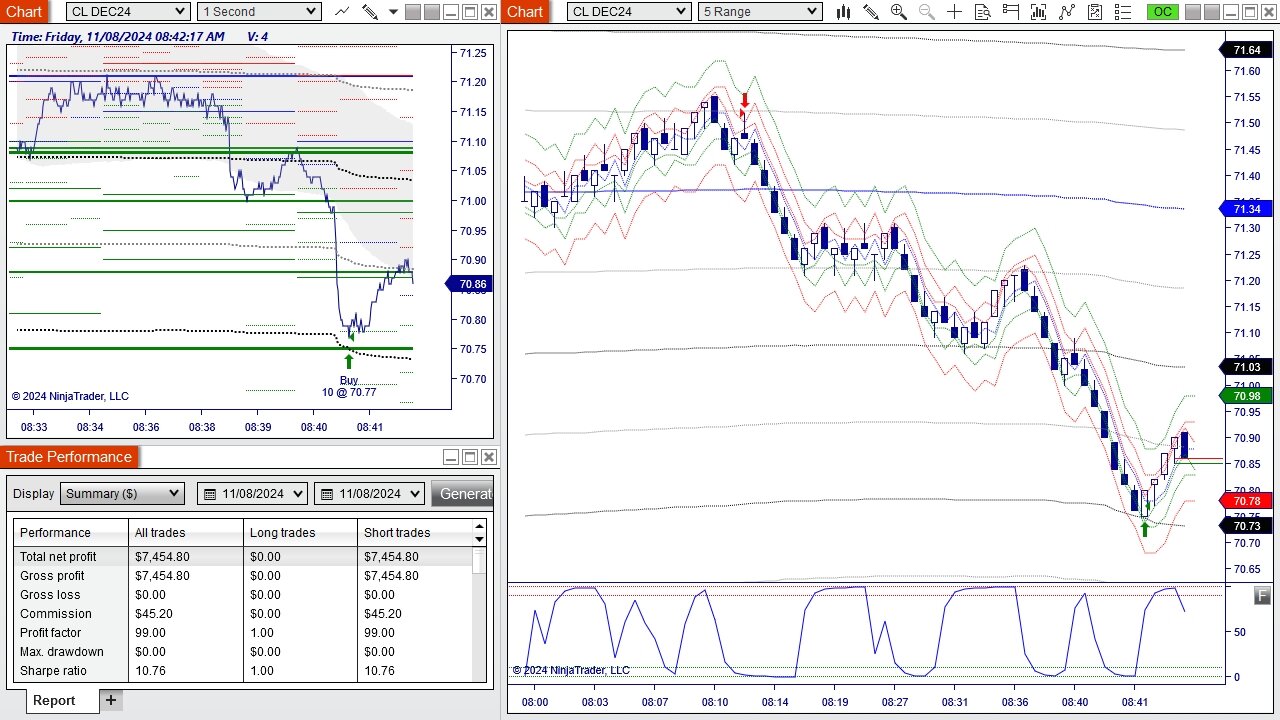Screen dimensions: 1280x720
Task: Click the Commission $45.20 all trades cell
Action: (186, 613)
